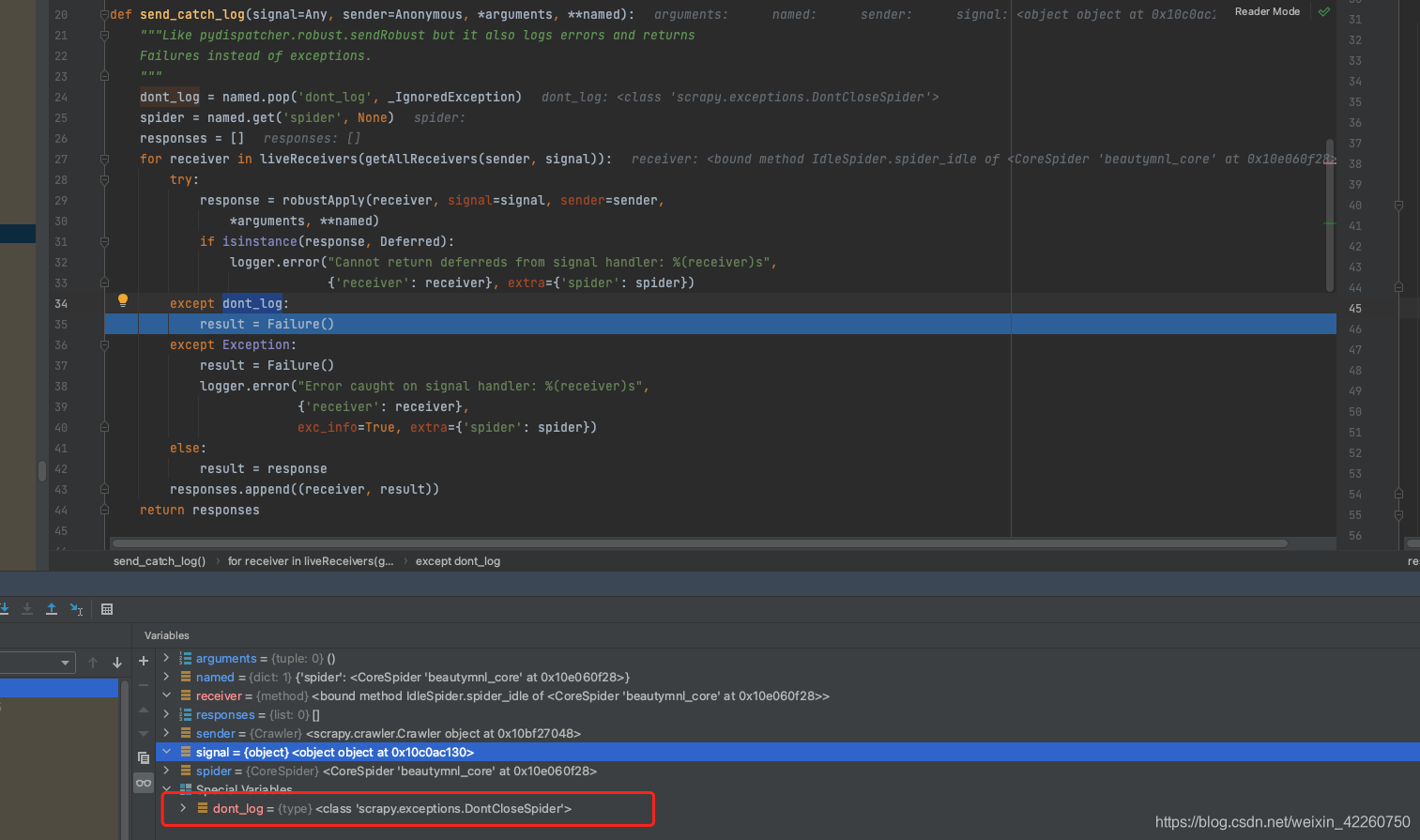Image resolution: width=1420 pixels, height=840 pixels.
Task: Move to previous frame with up arrow
Action: [93, 663]
